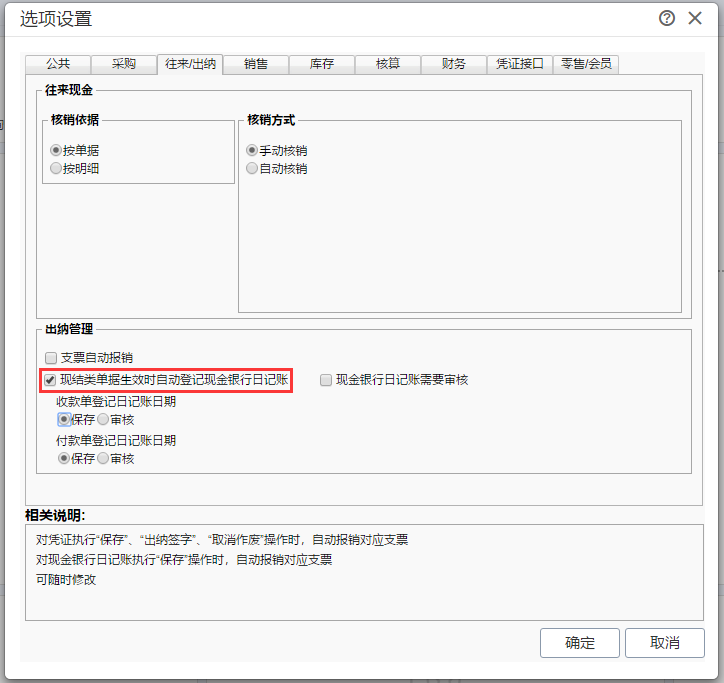Viewport: 724px width, 683px height.
Task: Click the 付款单登记日记账日期 label
Action: point(116,440)
